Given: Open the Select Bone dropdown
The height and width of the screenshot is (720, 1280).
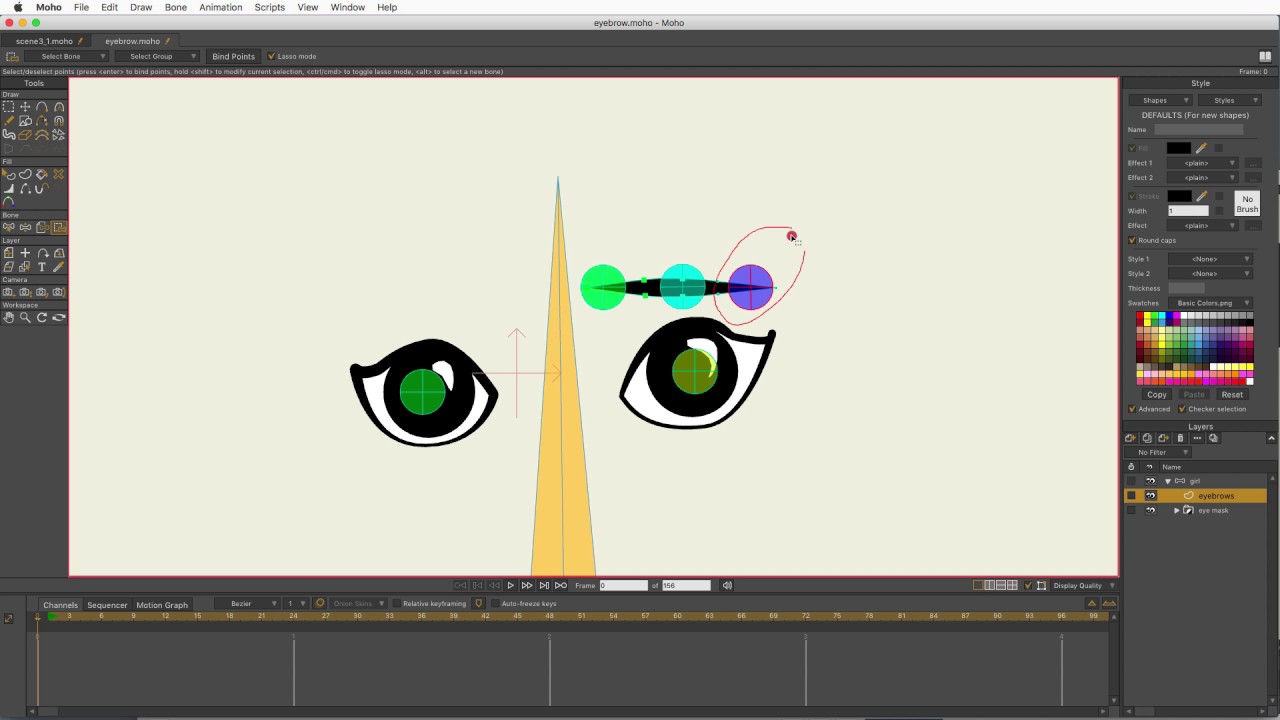Looking at the screenshot, I should (67, 56).
